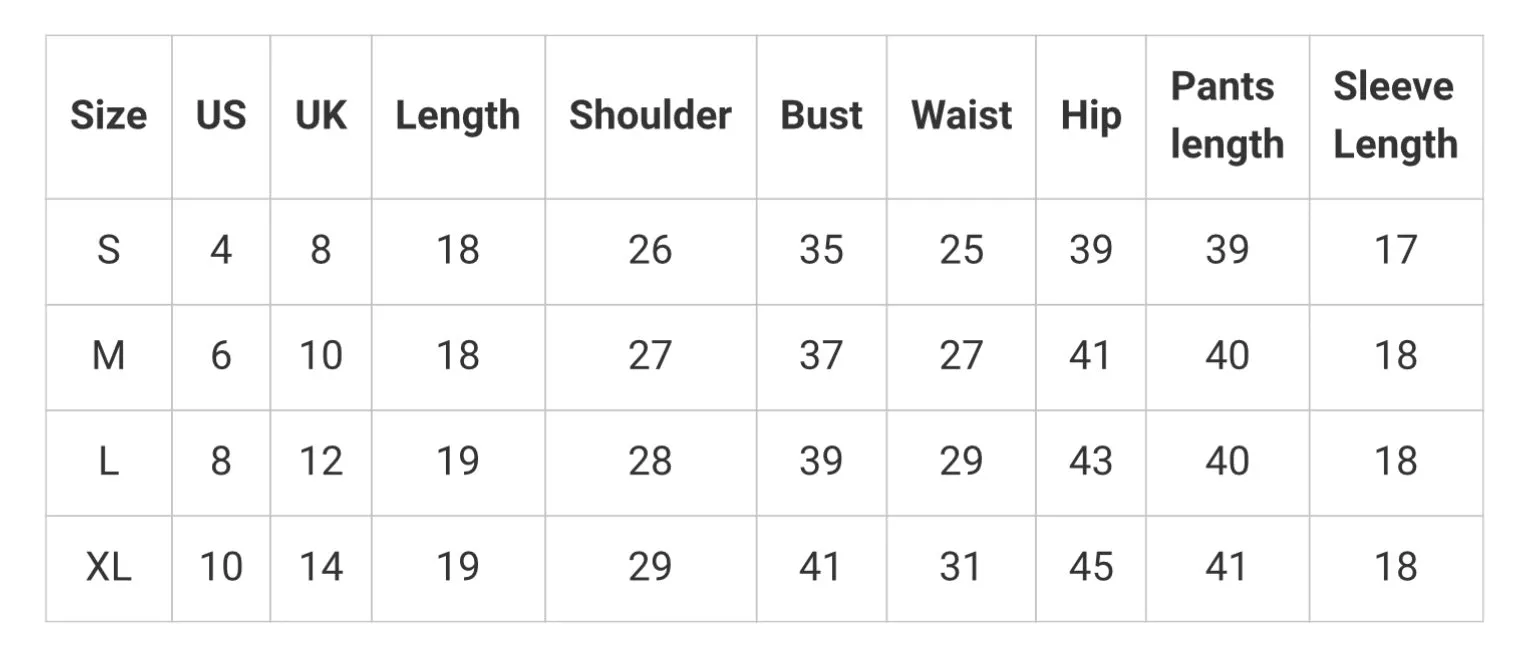Select the Shoulder column header

pos(650,116)
